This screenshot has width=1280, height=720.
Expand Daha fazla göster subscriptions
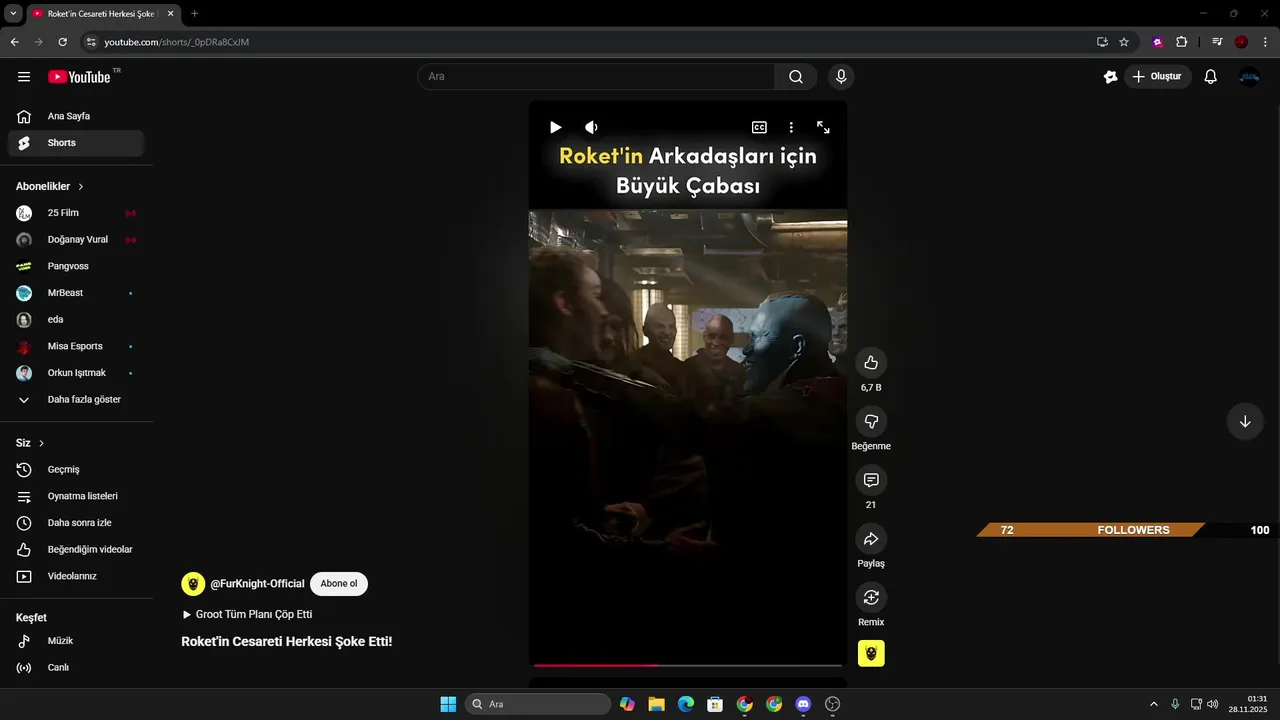tap(76, 400)
